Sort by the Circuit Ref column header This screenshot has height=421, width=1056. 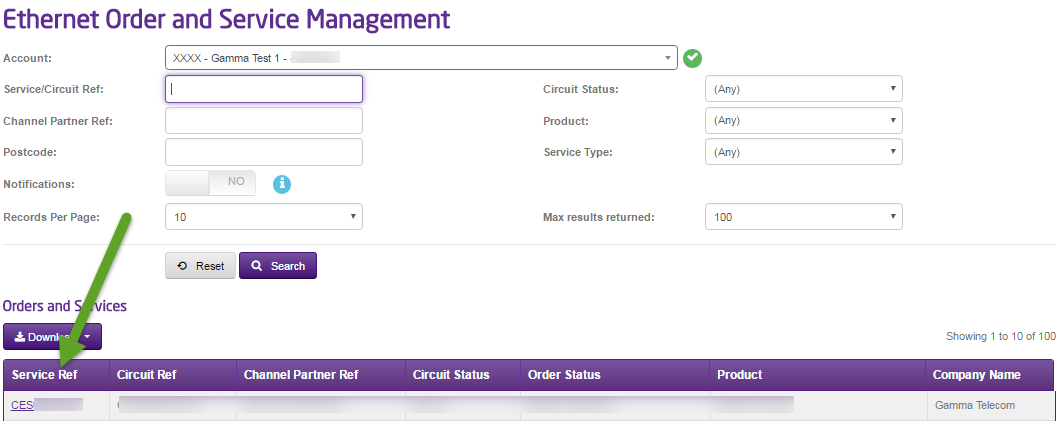pos(173,375)
